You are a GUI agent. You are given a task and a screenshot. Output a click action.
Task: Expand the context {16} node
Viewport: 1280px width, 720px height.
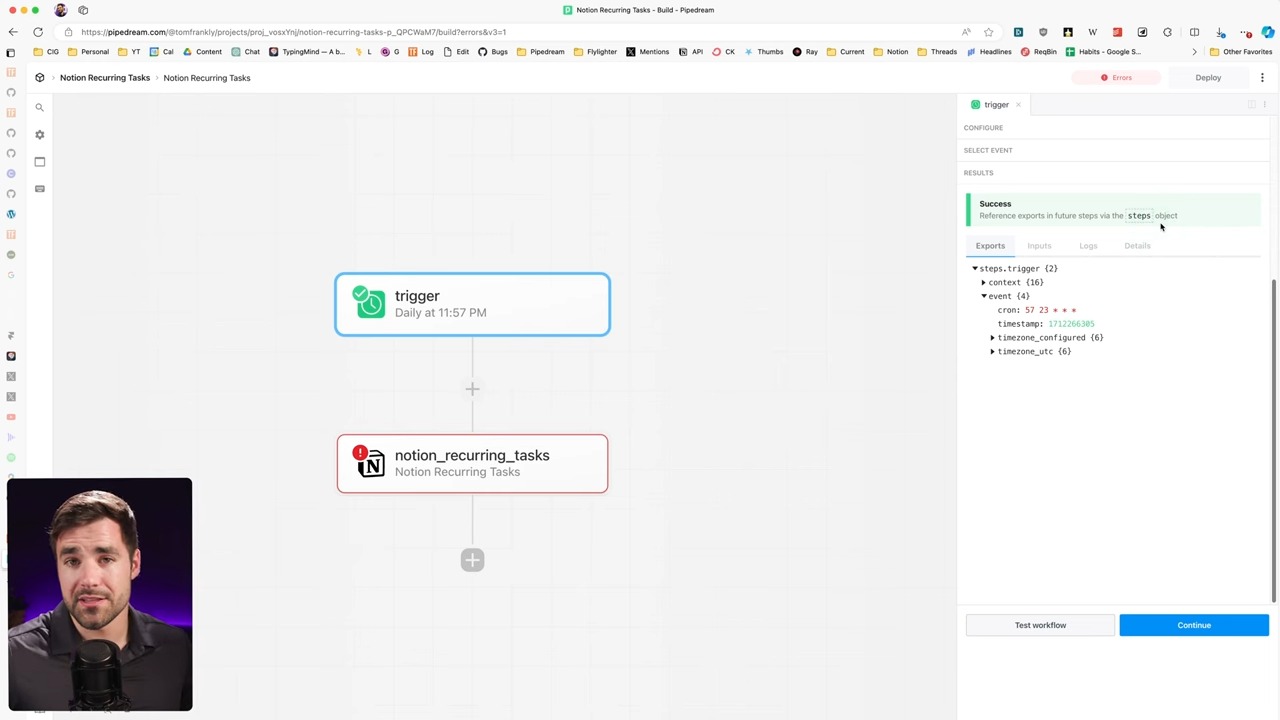click(984, 283)
